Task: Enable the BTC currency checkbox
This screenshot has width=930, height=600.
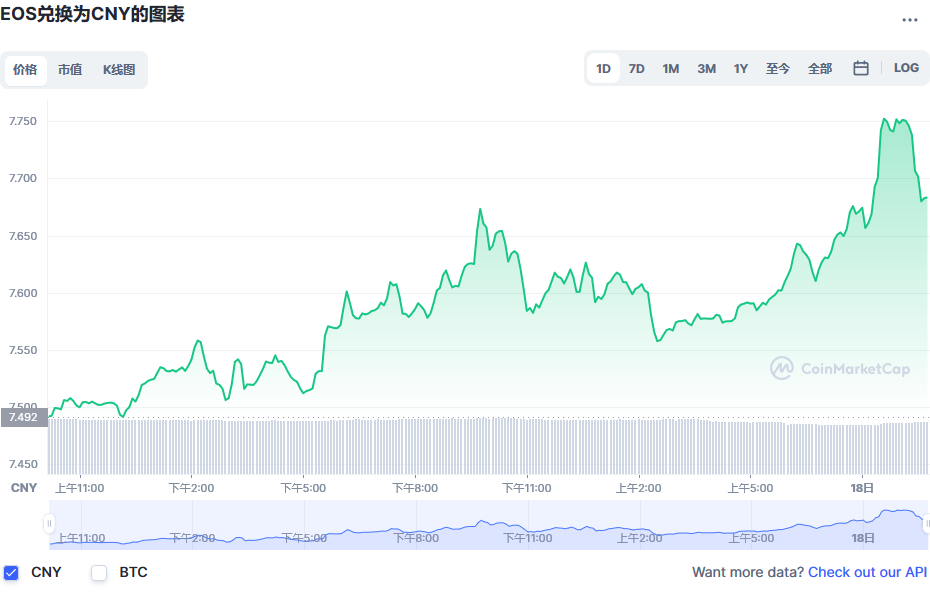Action: click(99, 573)
